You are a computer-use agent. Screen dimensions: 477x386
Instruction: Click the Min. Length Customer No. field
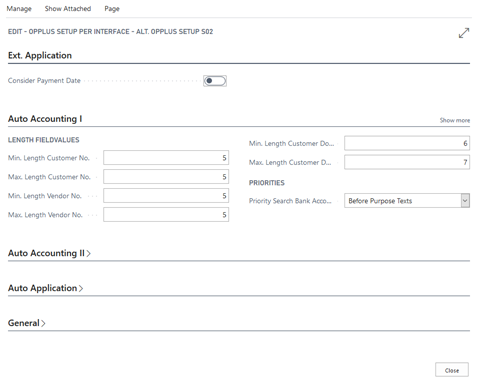(166, 158)
